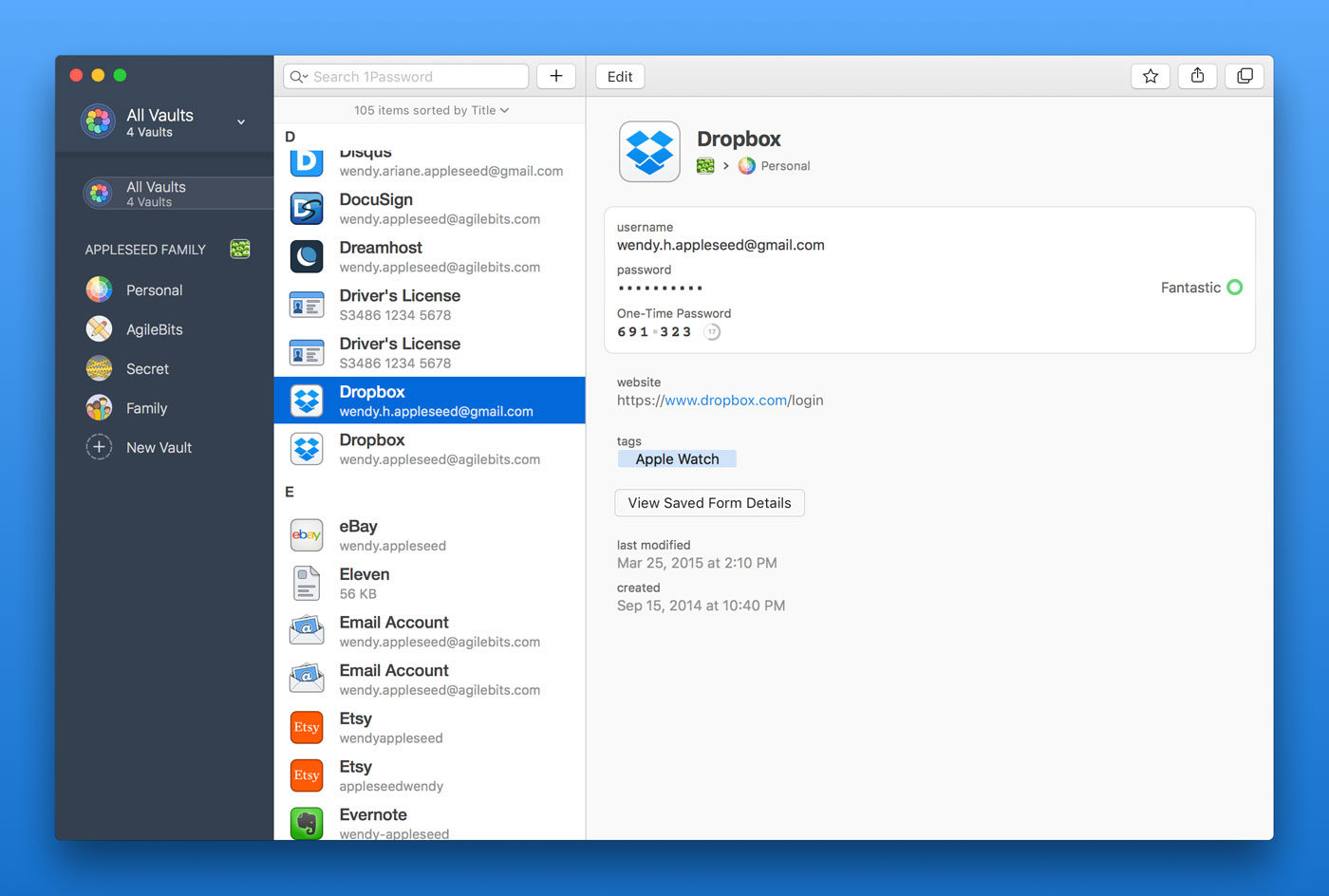Click the Personal breadcrumb label
The image size is (1329, 896).
pyautogui.click(x=785, y=166)
